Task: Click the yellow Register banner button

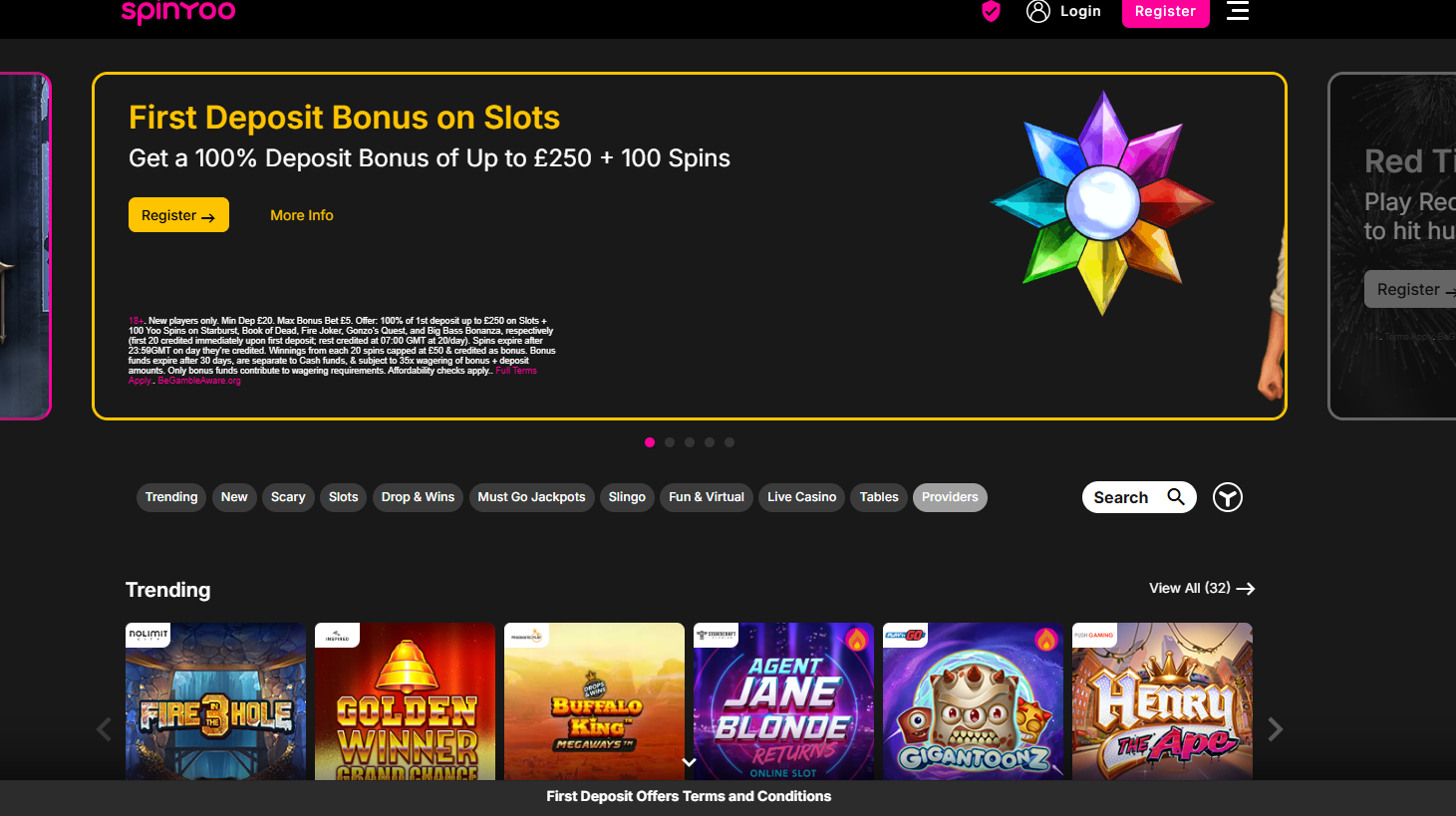Action: (178, 215)
